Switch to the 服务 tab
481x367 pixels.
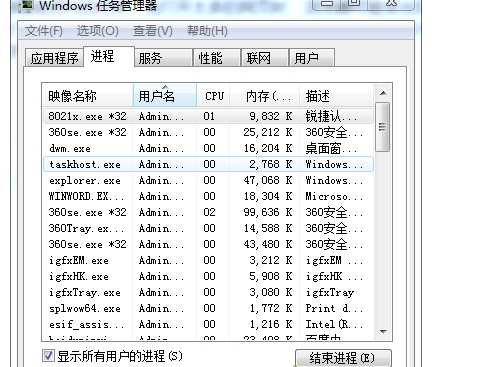click(163, 58)
